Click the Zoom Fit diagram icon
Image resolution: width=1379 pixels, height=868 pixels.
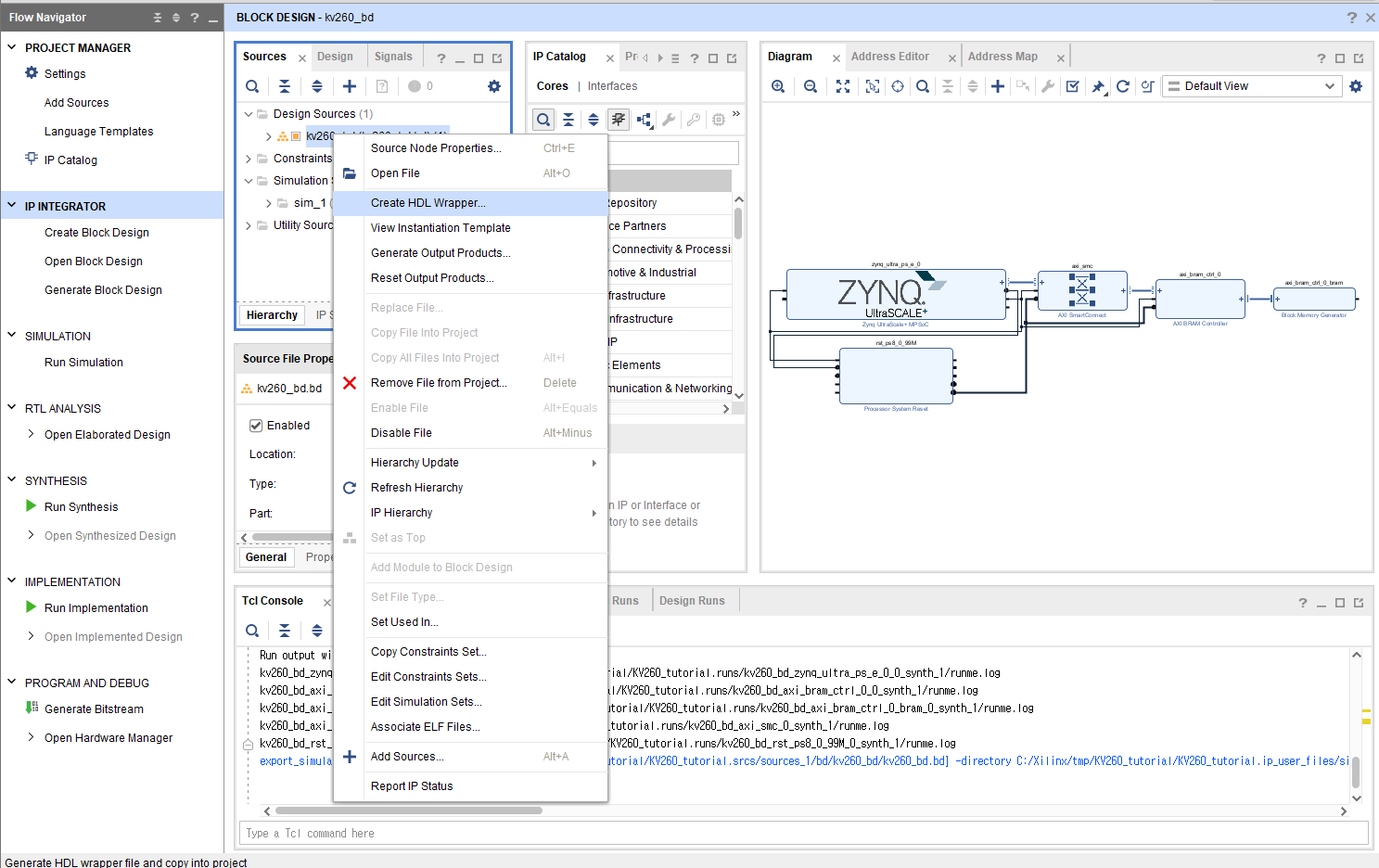point(843,86)
